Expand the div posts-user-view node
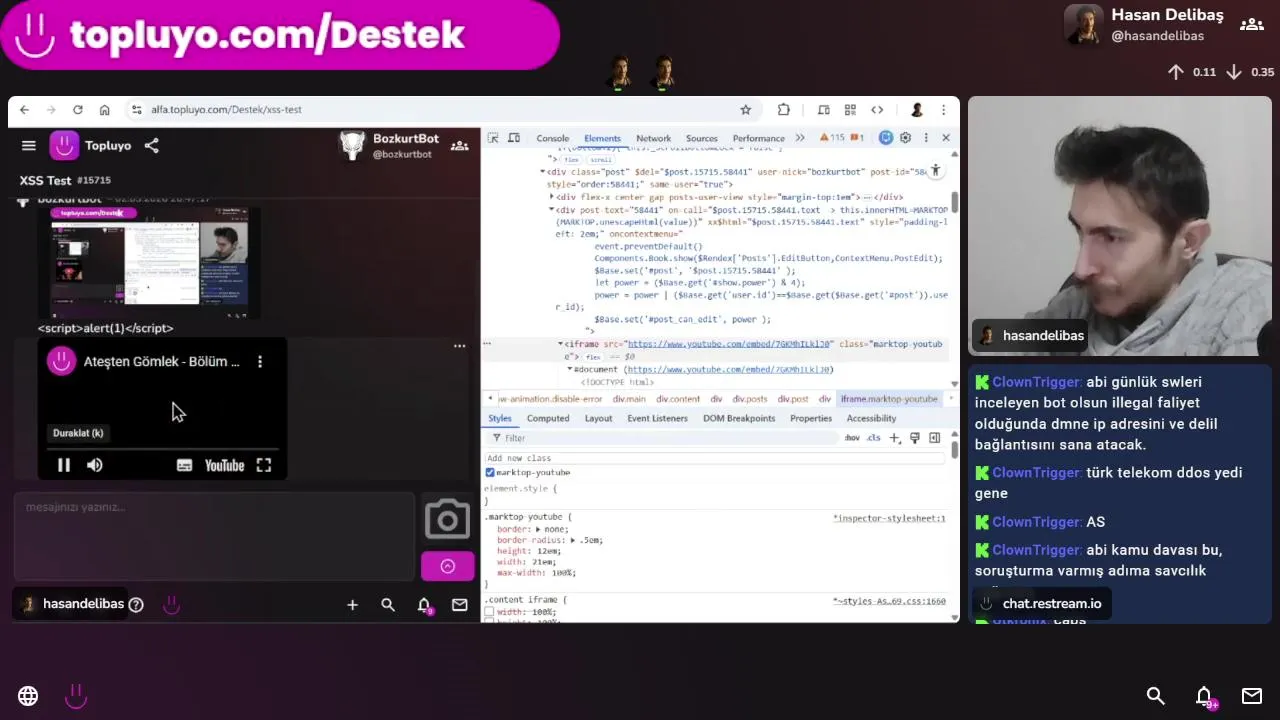The image size is (1280, 720). (x=551, y=197)
